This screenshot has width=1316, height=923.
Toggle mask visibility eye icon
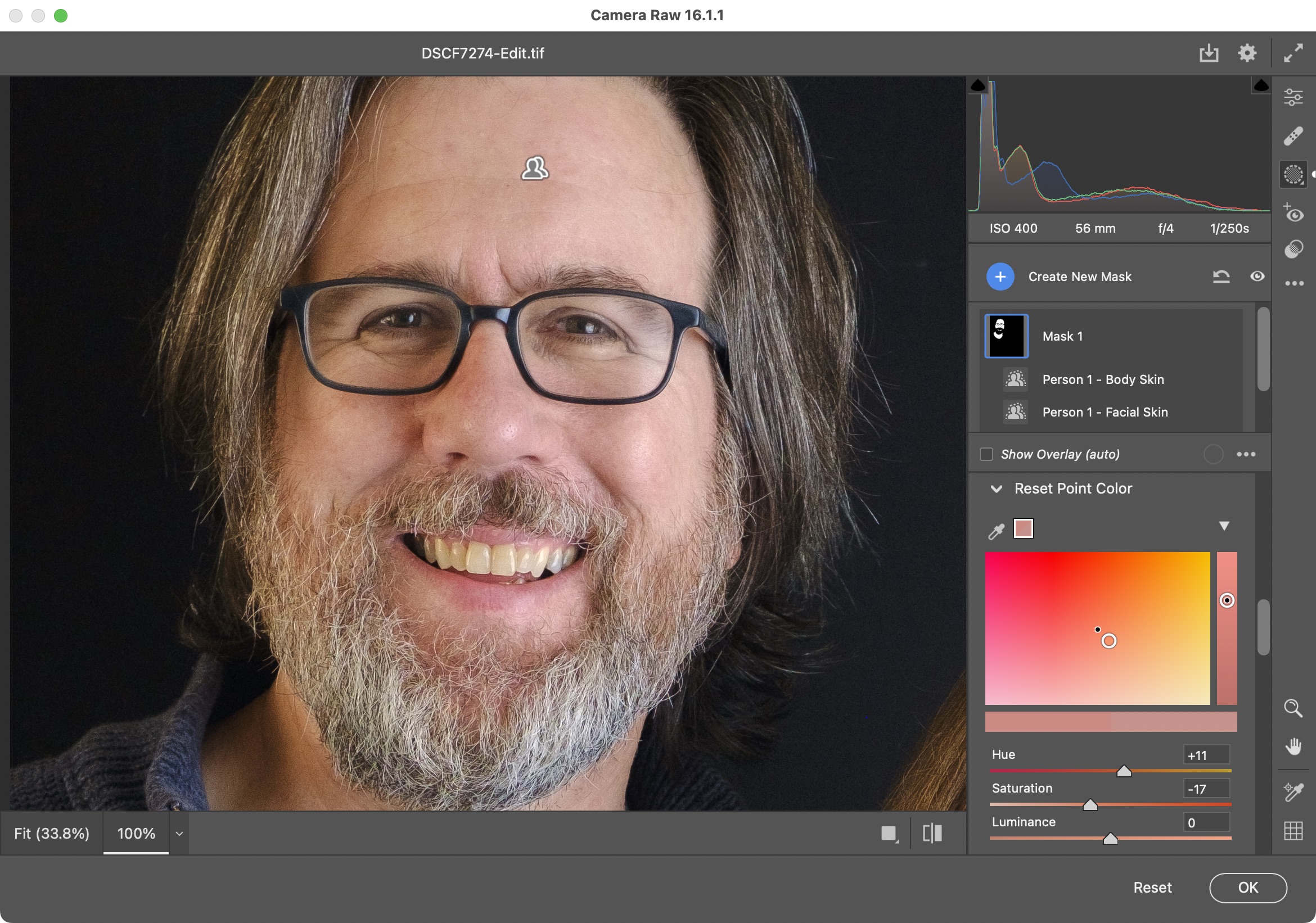tap(1257, 277)
